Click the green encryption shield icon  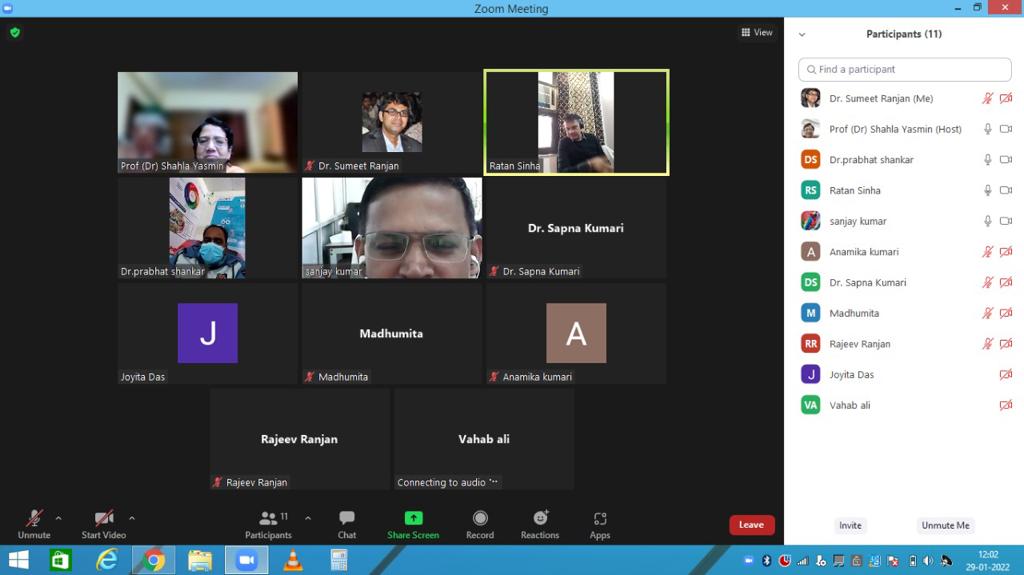(x=15, y=32)
